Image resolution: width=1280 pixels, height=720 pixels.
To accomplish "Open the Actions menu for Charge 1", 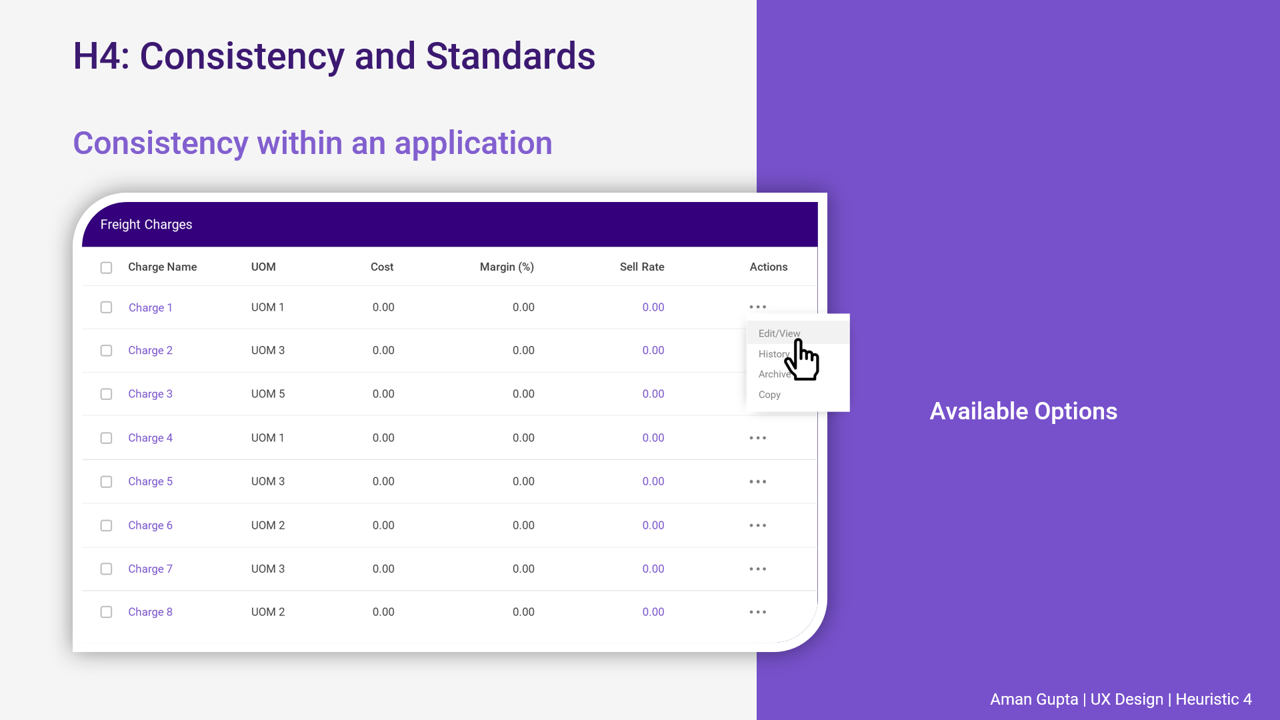I will 757,307.
